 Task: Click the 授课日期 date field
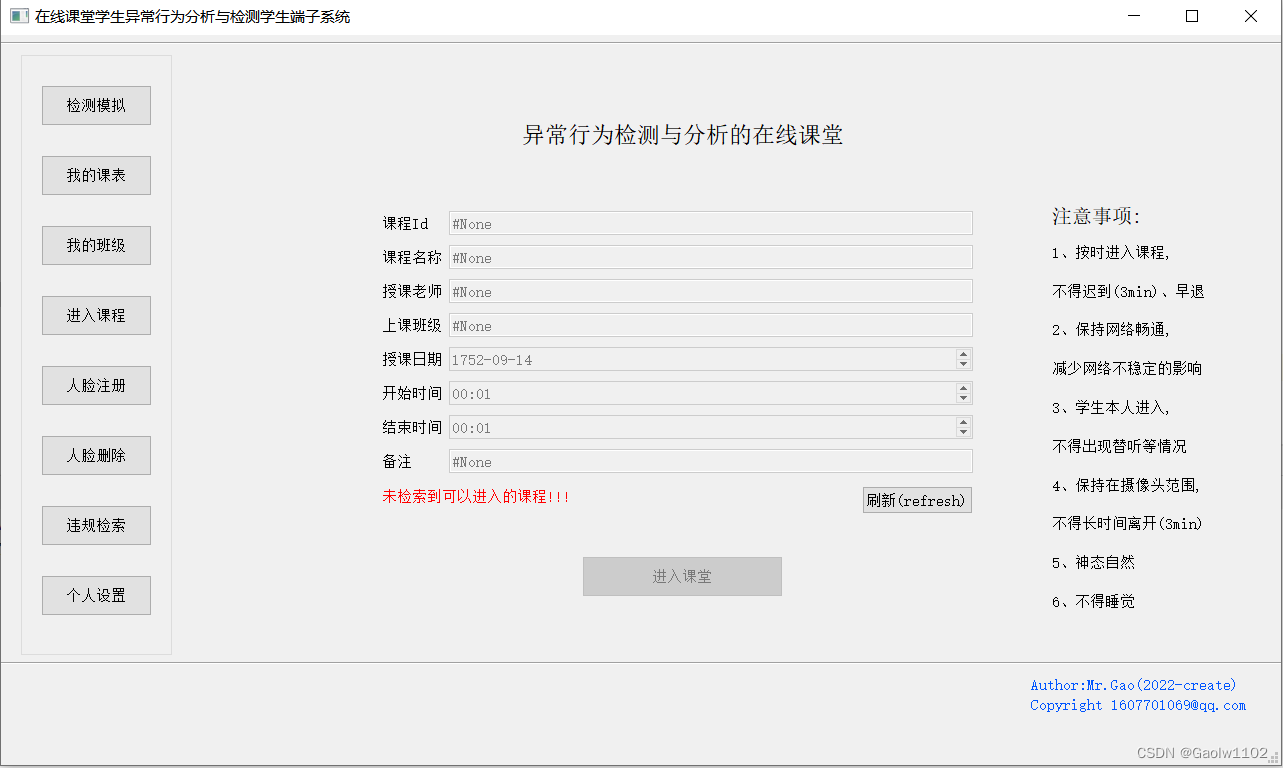click(710, 359)
